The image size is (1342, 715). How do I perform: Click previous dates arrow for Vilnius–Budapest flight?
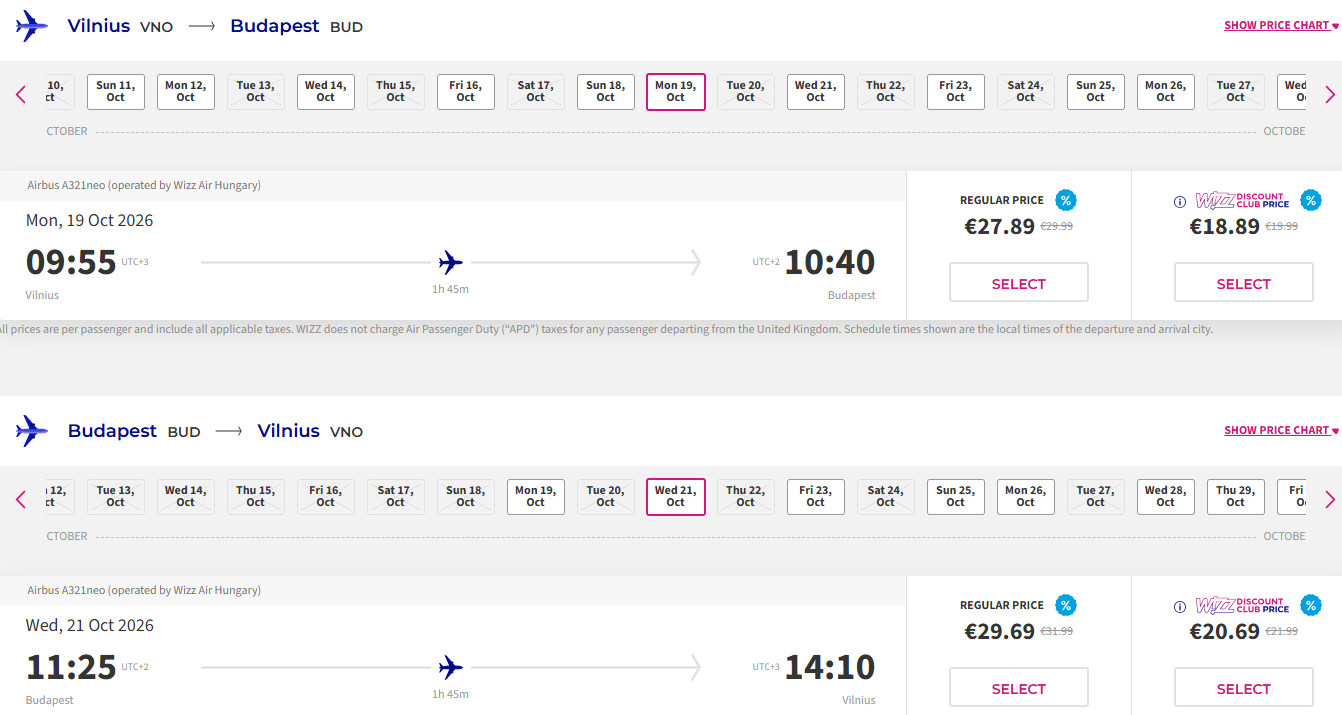coord(21,95)
